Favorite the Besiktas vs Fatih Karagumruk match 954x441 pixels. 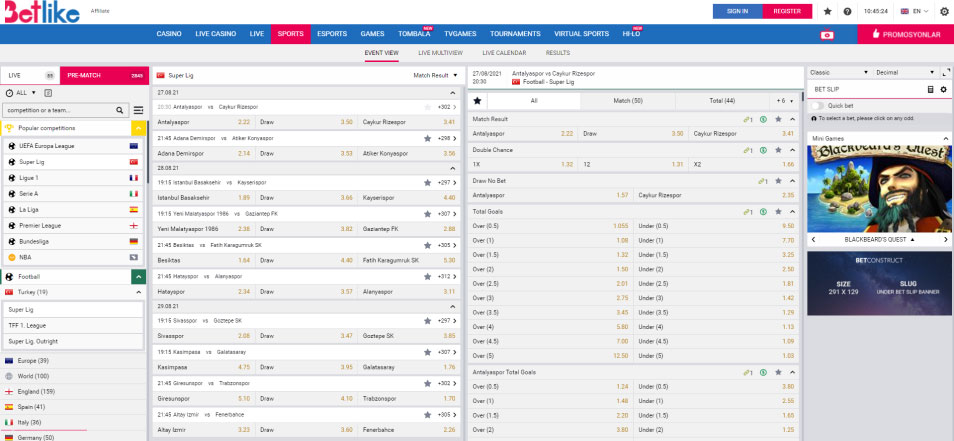coord(428,245)
